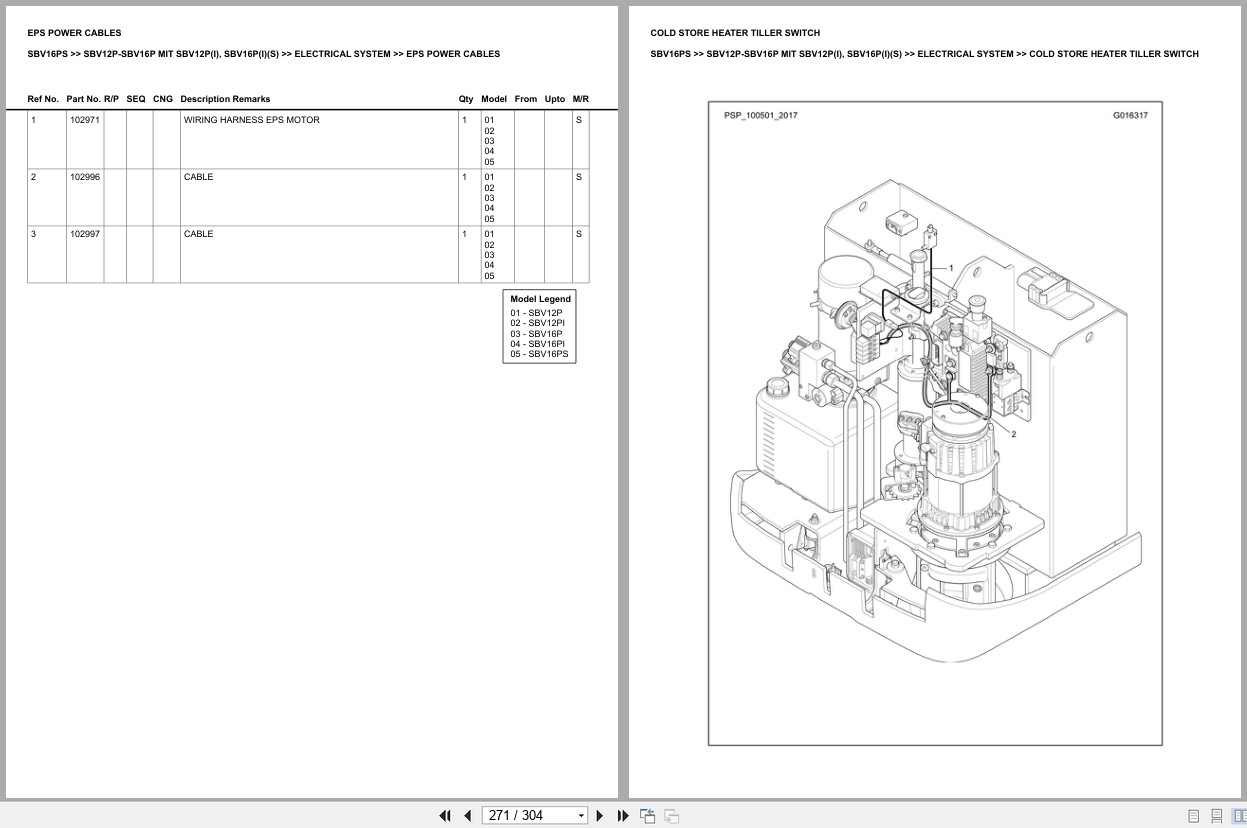The width and height of the screenshot is (1247, 828).
Task: Jump to the last page
Action: [623, 815]
